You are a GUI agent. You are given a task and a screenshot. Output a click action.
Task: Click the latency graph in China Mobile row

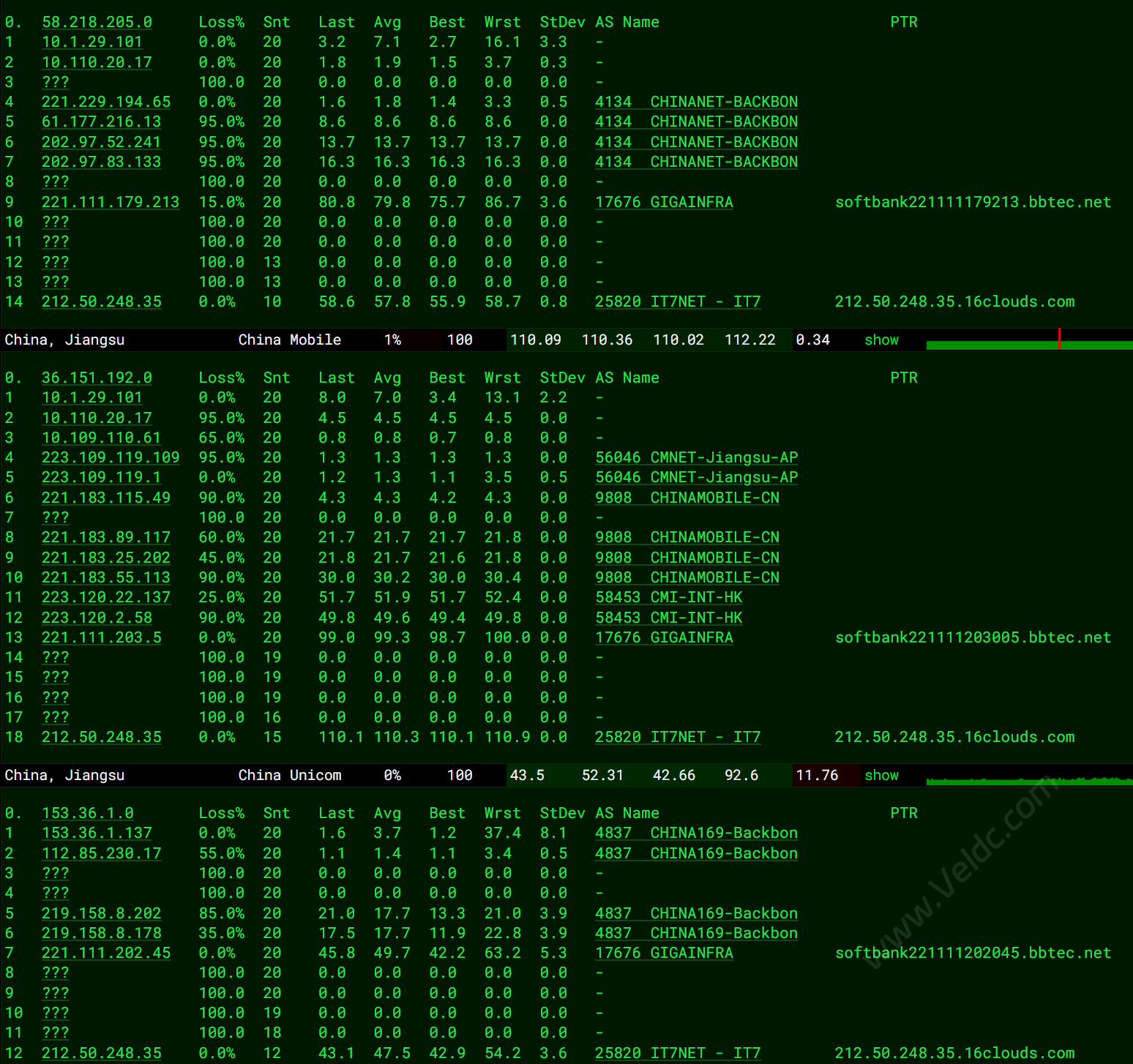click(1029, 340)
